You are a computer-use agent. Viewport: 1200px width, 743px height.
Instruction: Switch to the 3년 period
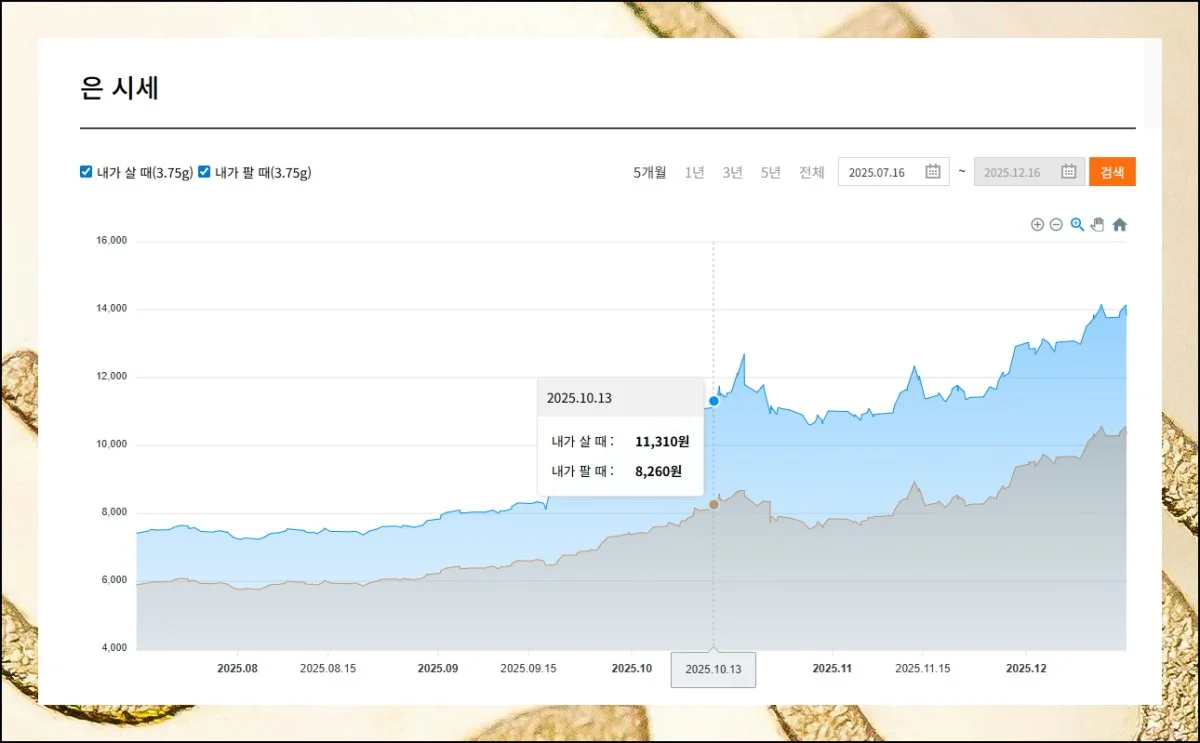732,172
